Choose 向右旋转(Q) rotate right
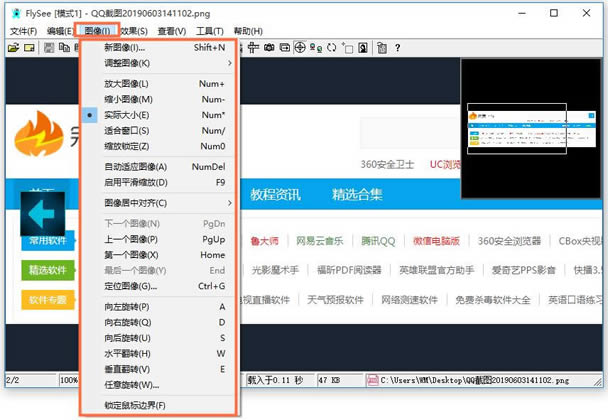This screenshot has height=420, width=608. [158, 322]
